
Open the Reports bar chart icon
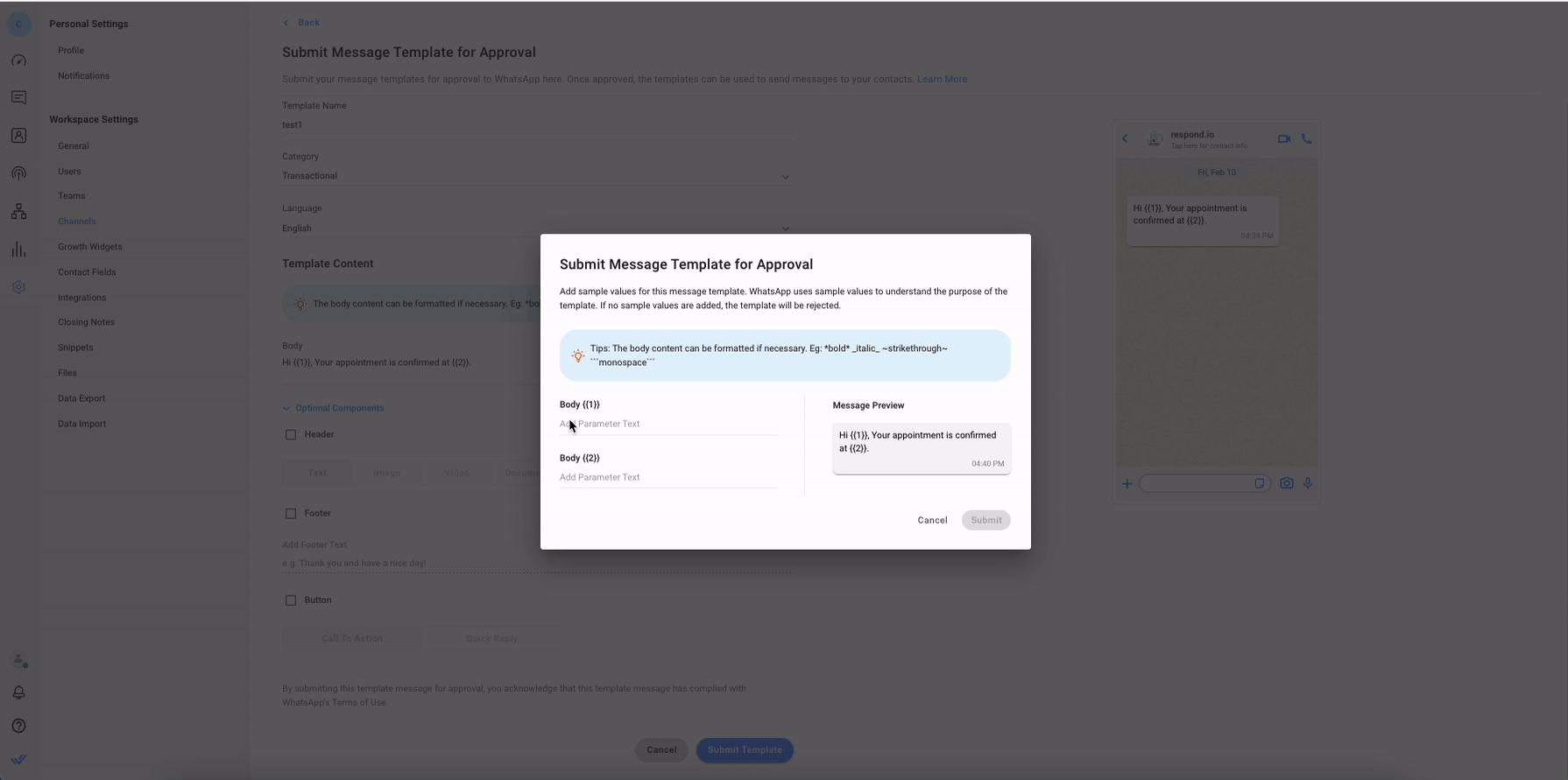pyautogui.click(x=18, y=249)
